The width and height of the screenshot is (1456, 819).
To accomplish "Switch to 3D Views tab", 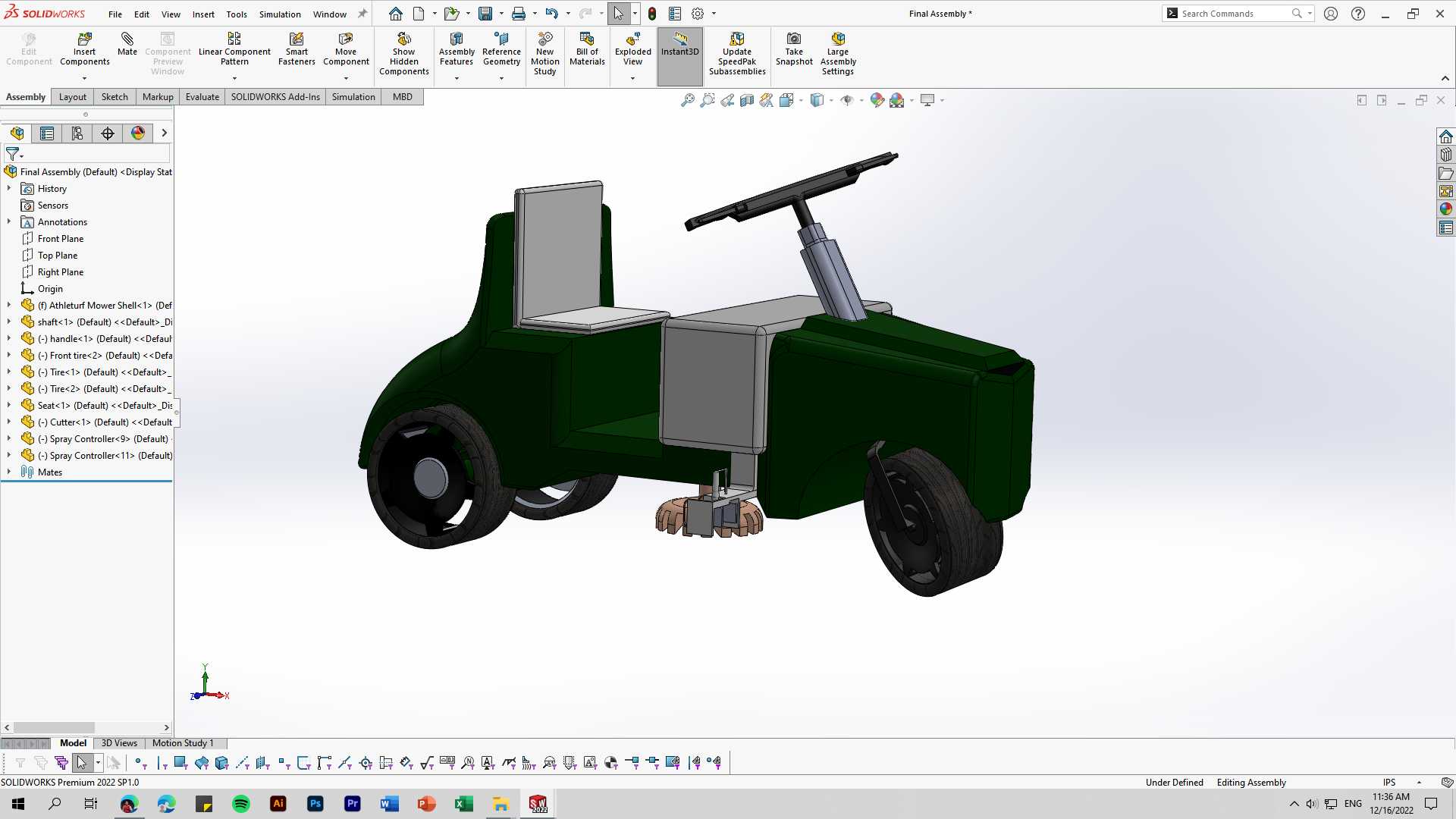I will [x=119, y=743].
